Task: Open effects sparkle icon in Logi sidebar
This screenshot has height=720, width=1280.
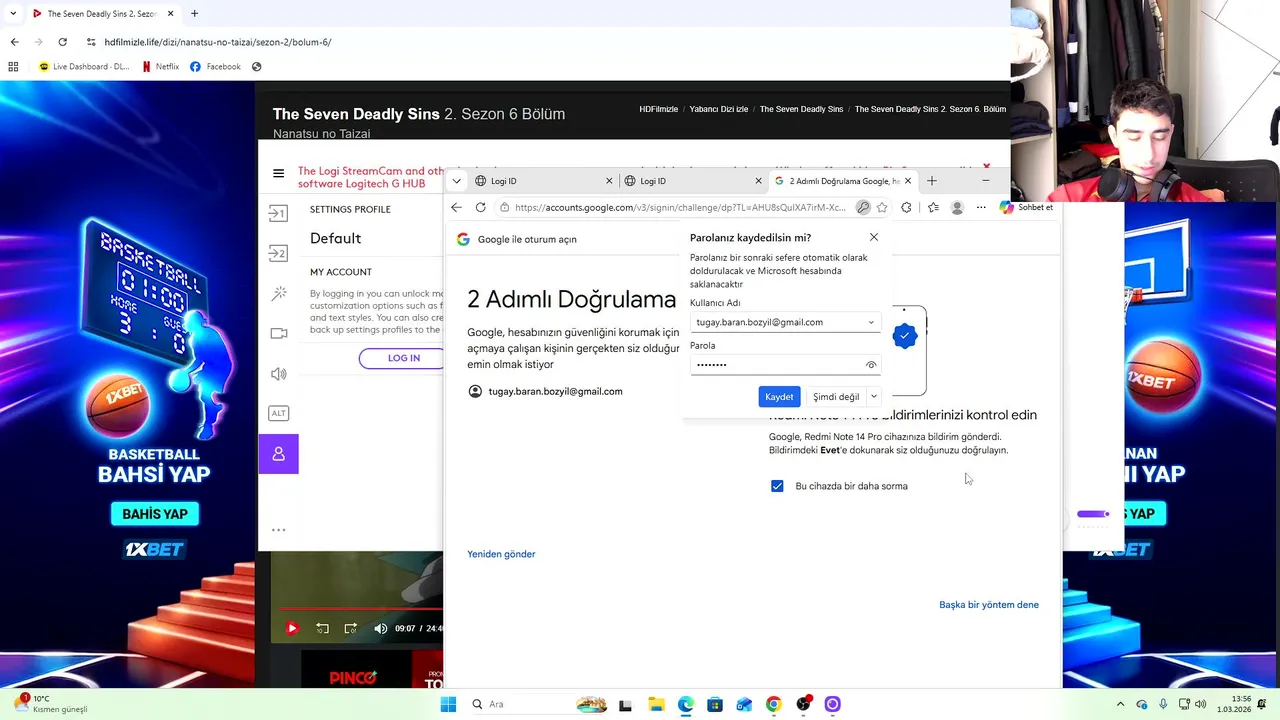Action: point(278,293)
